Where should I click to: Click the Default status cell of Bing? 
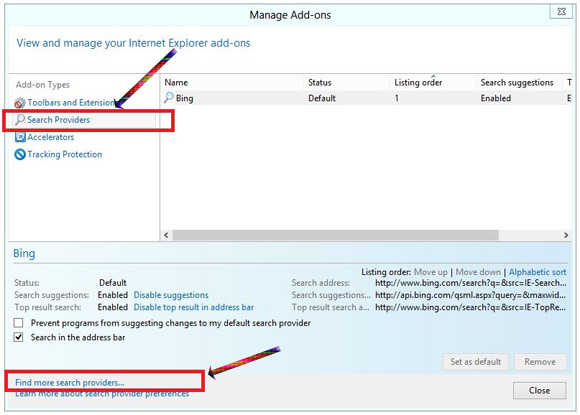click(322, 98)
